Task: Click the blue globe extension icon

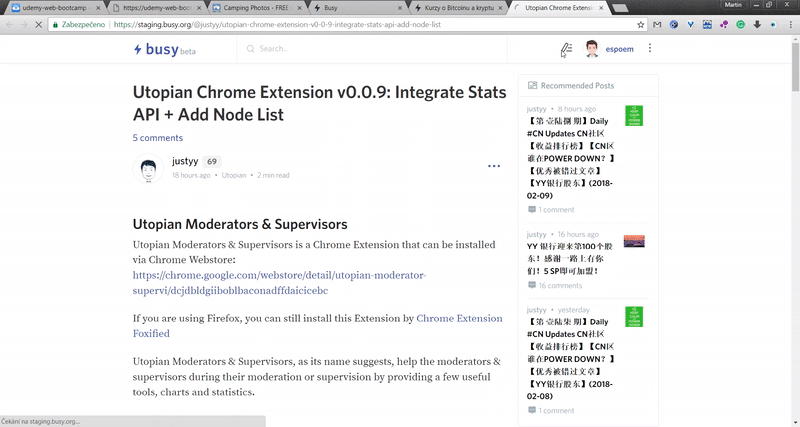Action: 674,24
